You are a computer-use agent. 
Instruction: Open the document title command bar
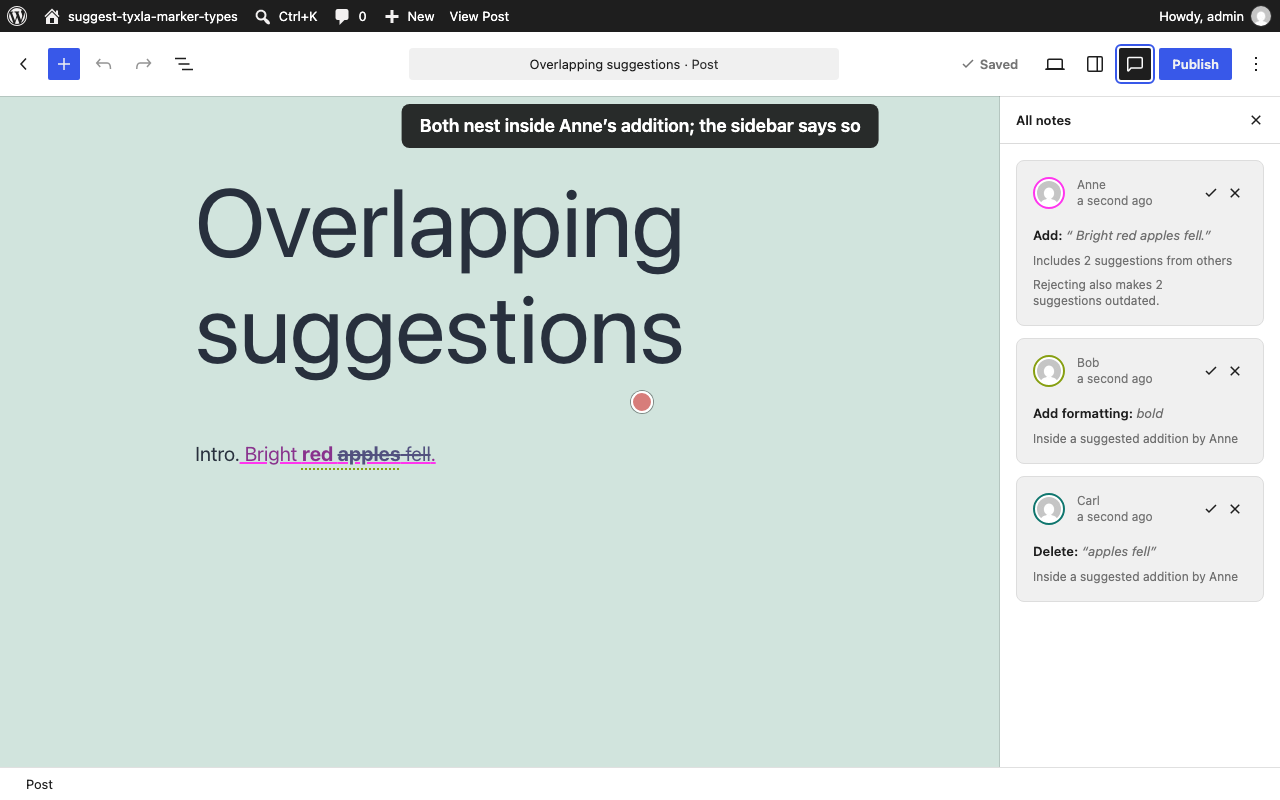[624, 64]
